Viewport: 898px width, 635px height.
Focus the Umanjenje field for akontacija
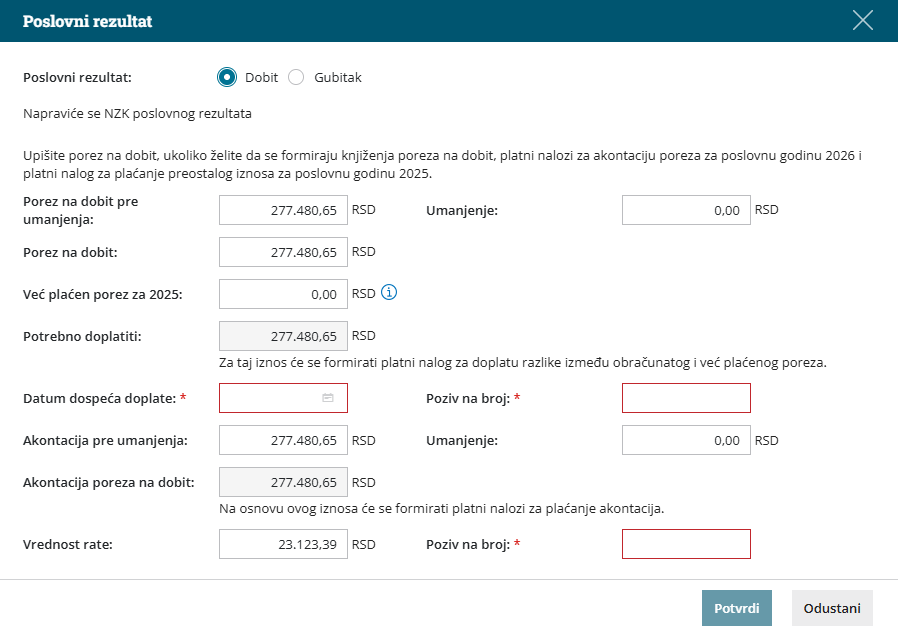click(x=685, y=440)
